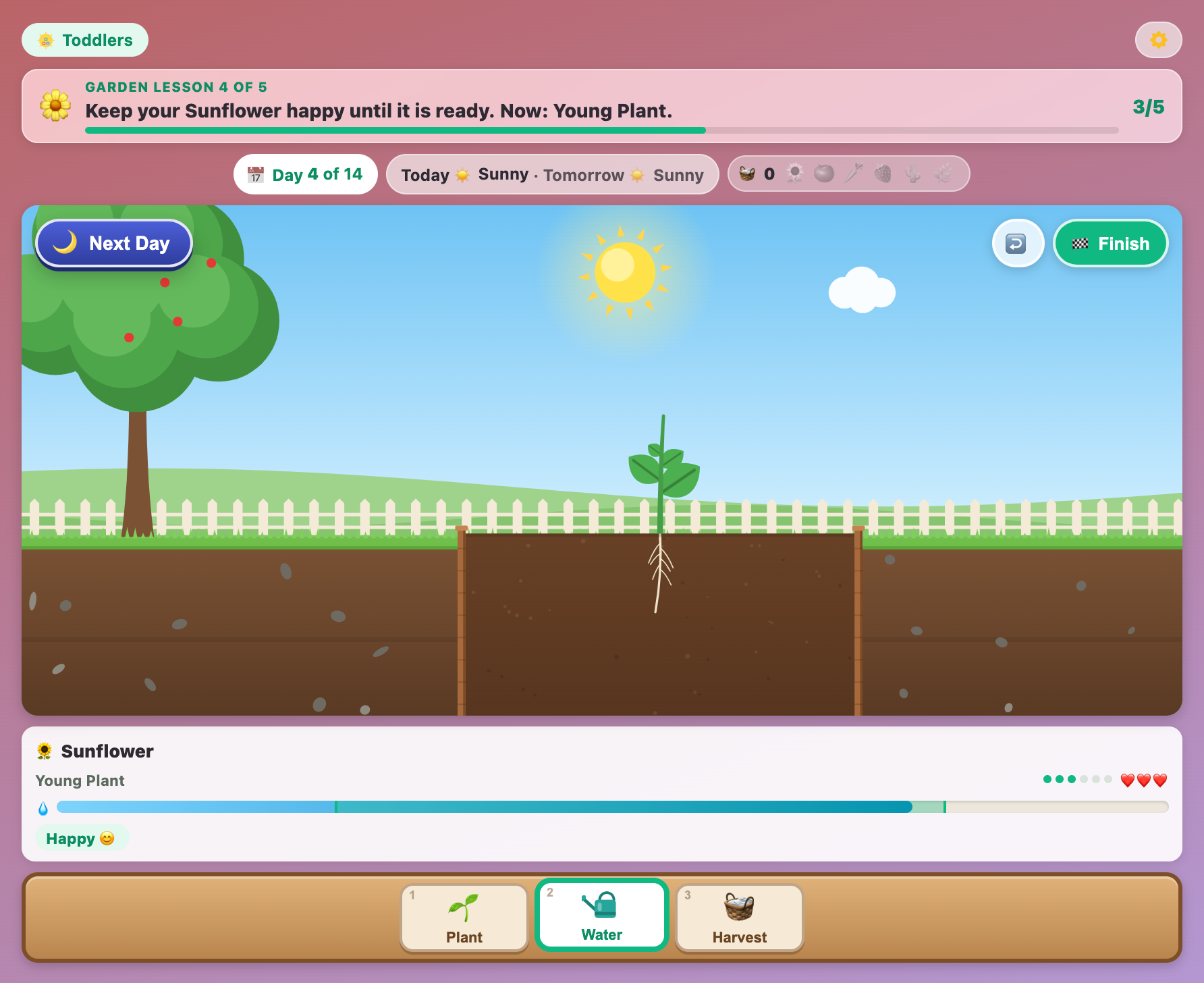1204x983 pixels.
Task: Click the greyed-out herb leaf harvest icon
Action: coord(943,174)
